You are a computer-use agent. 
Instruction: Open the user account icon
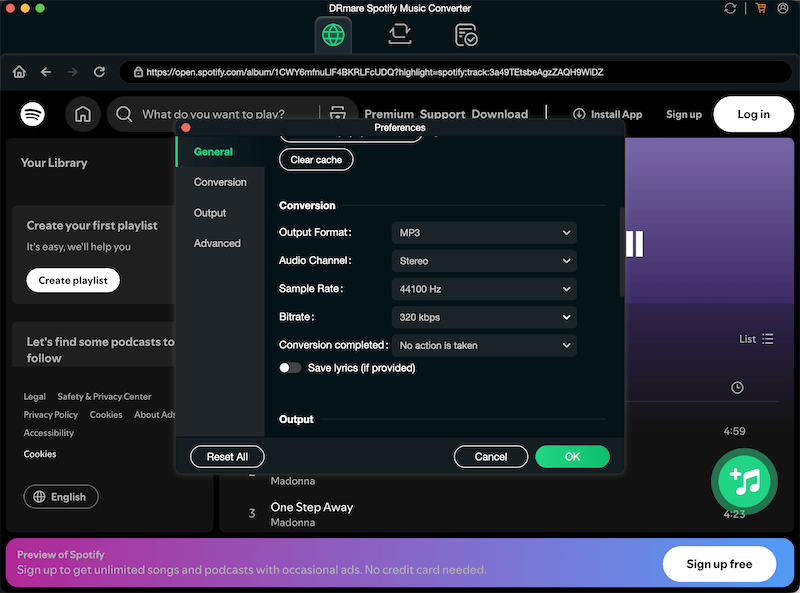(783, 8)
